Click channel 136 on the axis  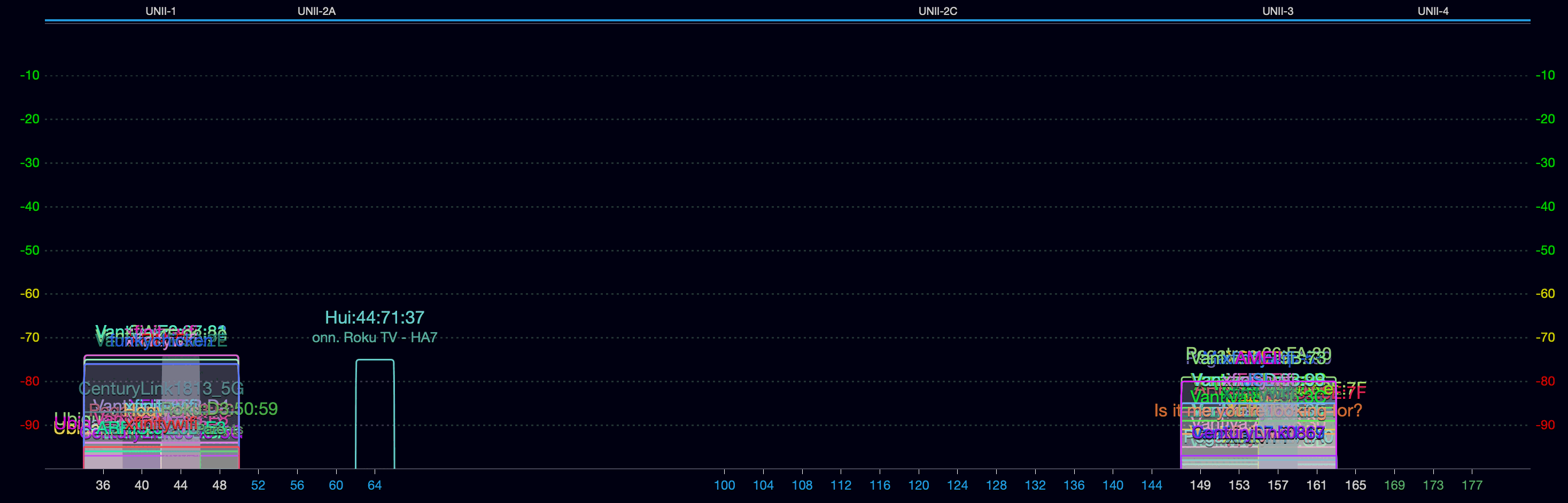tap(1074, 485)
